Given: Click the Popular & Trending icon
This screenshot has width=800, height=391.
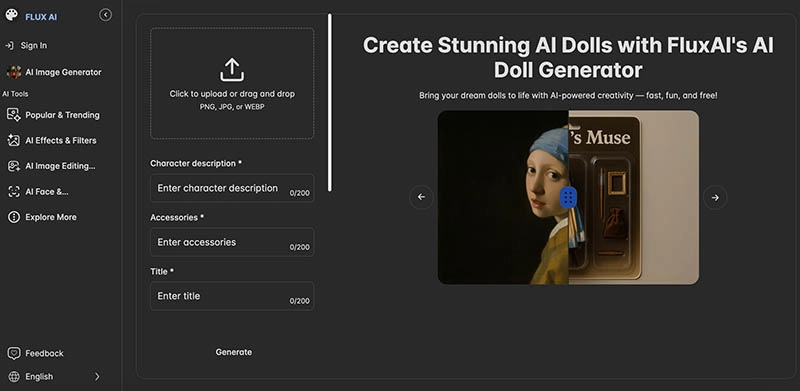Looking at the screenshot, I should [13, 115].
